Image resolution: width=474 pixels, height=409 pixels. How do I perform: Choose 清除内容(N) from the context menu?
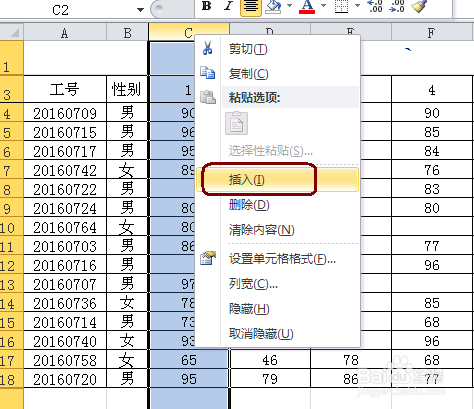pyautogui.click(x=278, y=230)
